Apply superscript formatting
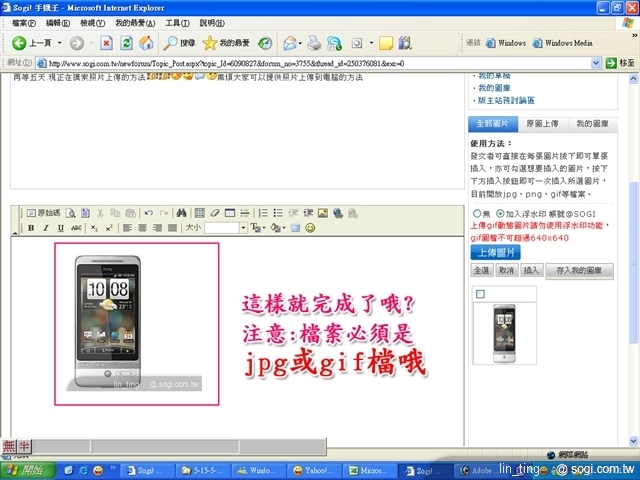 click(x=109, y=228)
